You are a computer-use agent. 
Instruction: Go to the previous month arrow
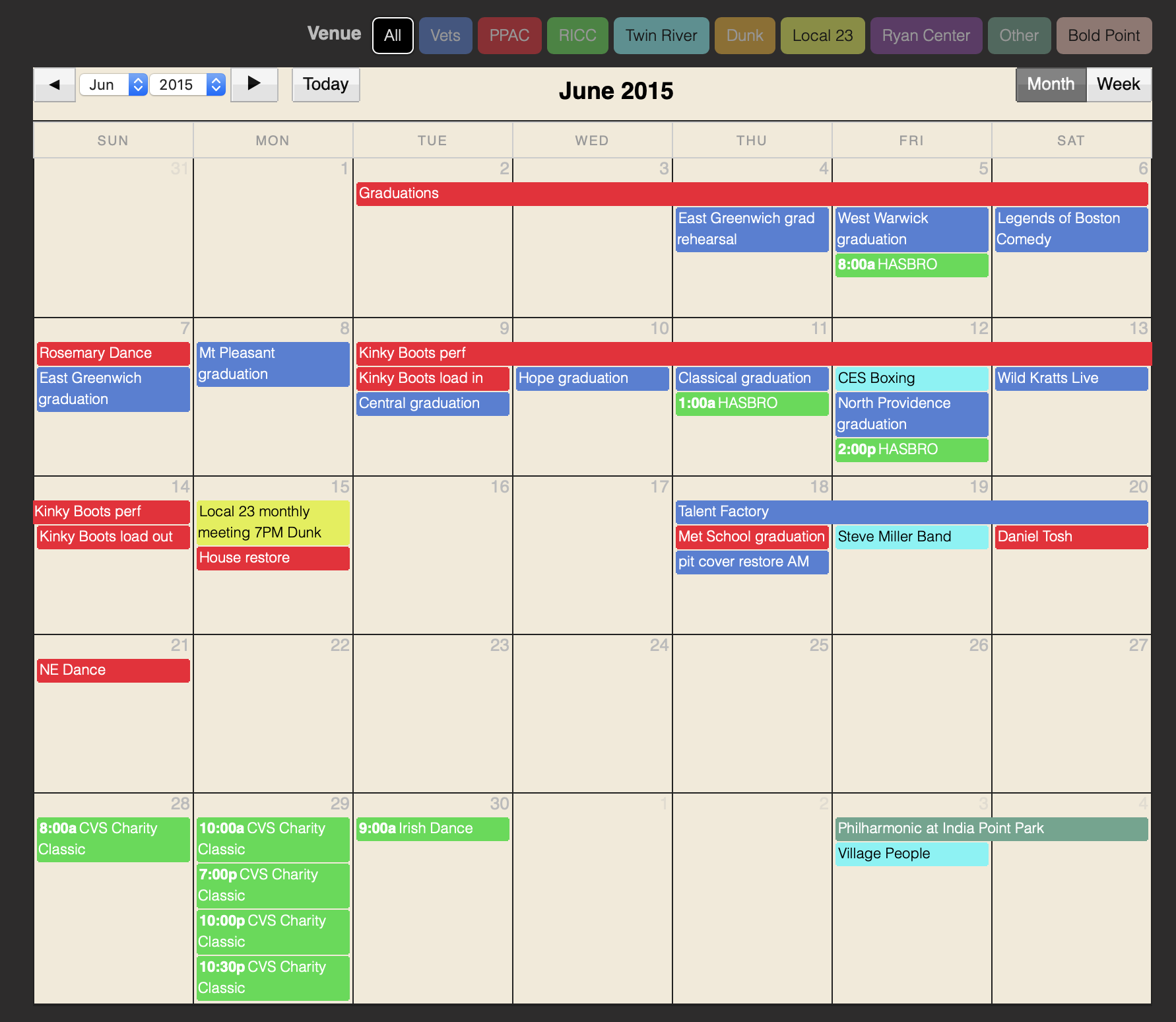(x=54, y=85)
